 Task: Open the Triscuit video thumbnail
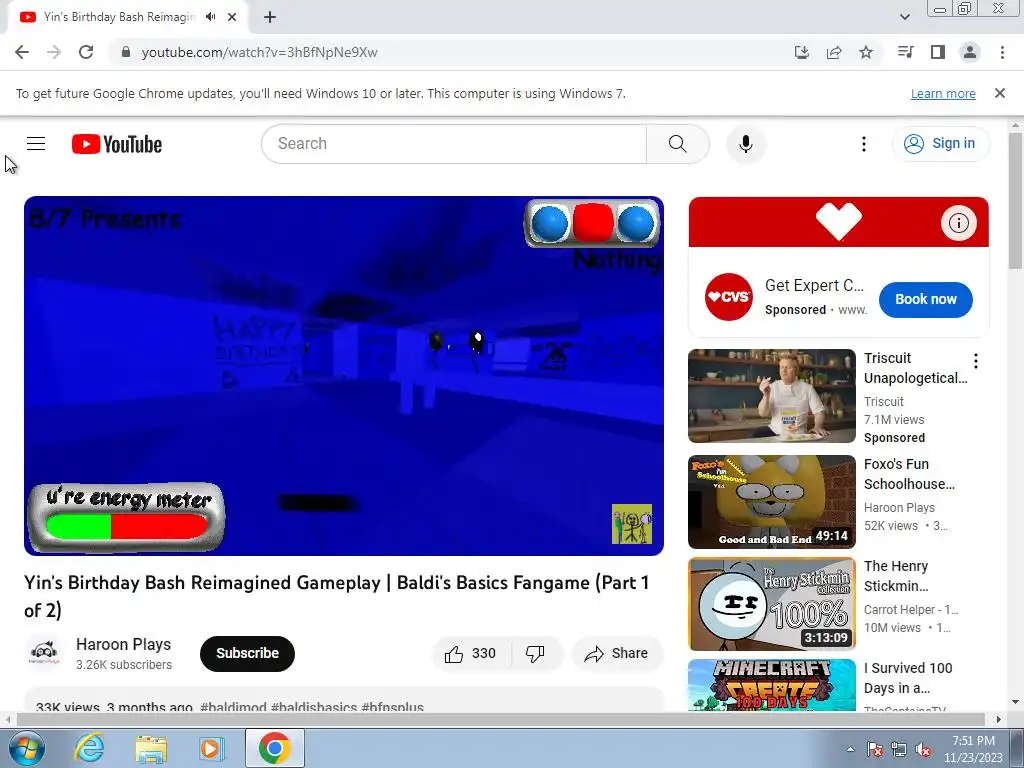click(x=772, y=396)
